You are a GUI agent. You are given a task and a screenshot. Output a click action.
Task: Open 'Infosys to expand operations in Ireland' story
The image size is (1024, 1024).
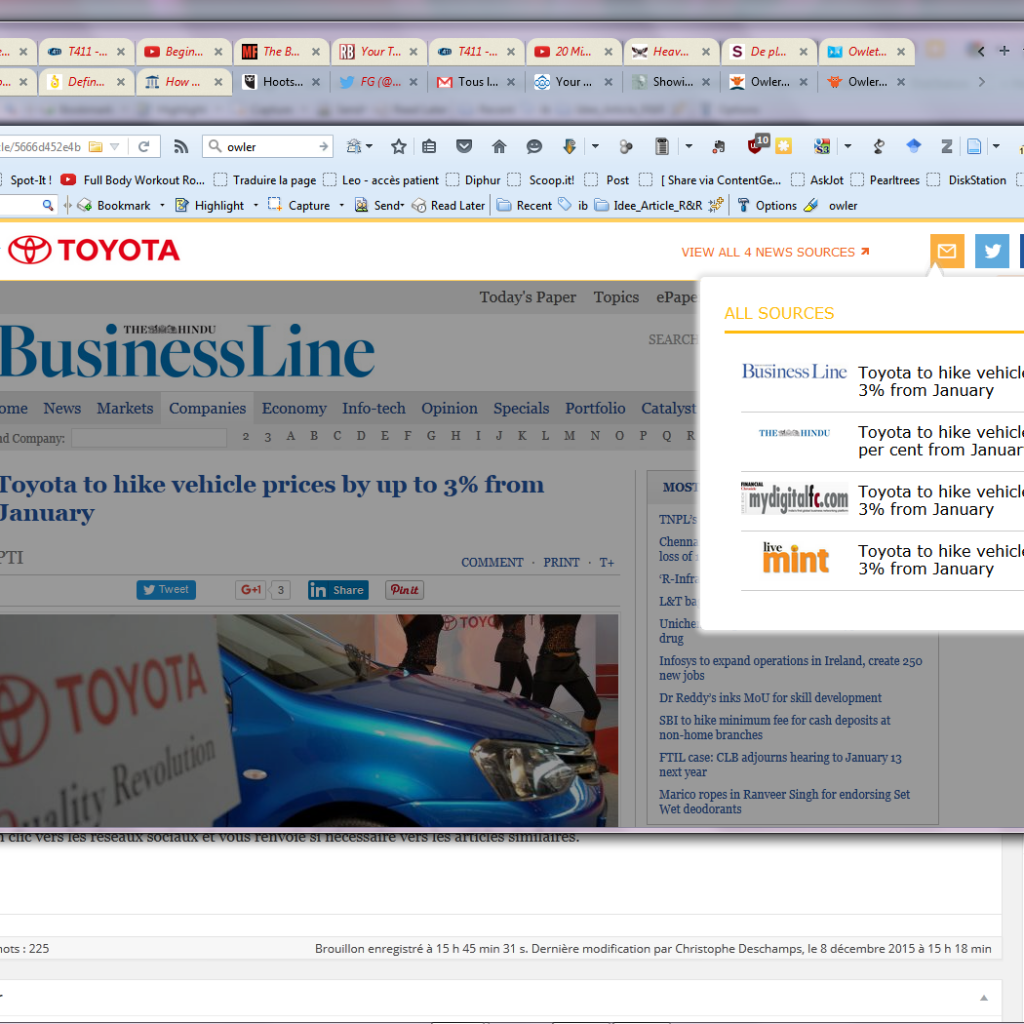(x=790, y=667)
